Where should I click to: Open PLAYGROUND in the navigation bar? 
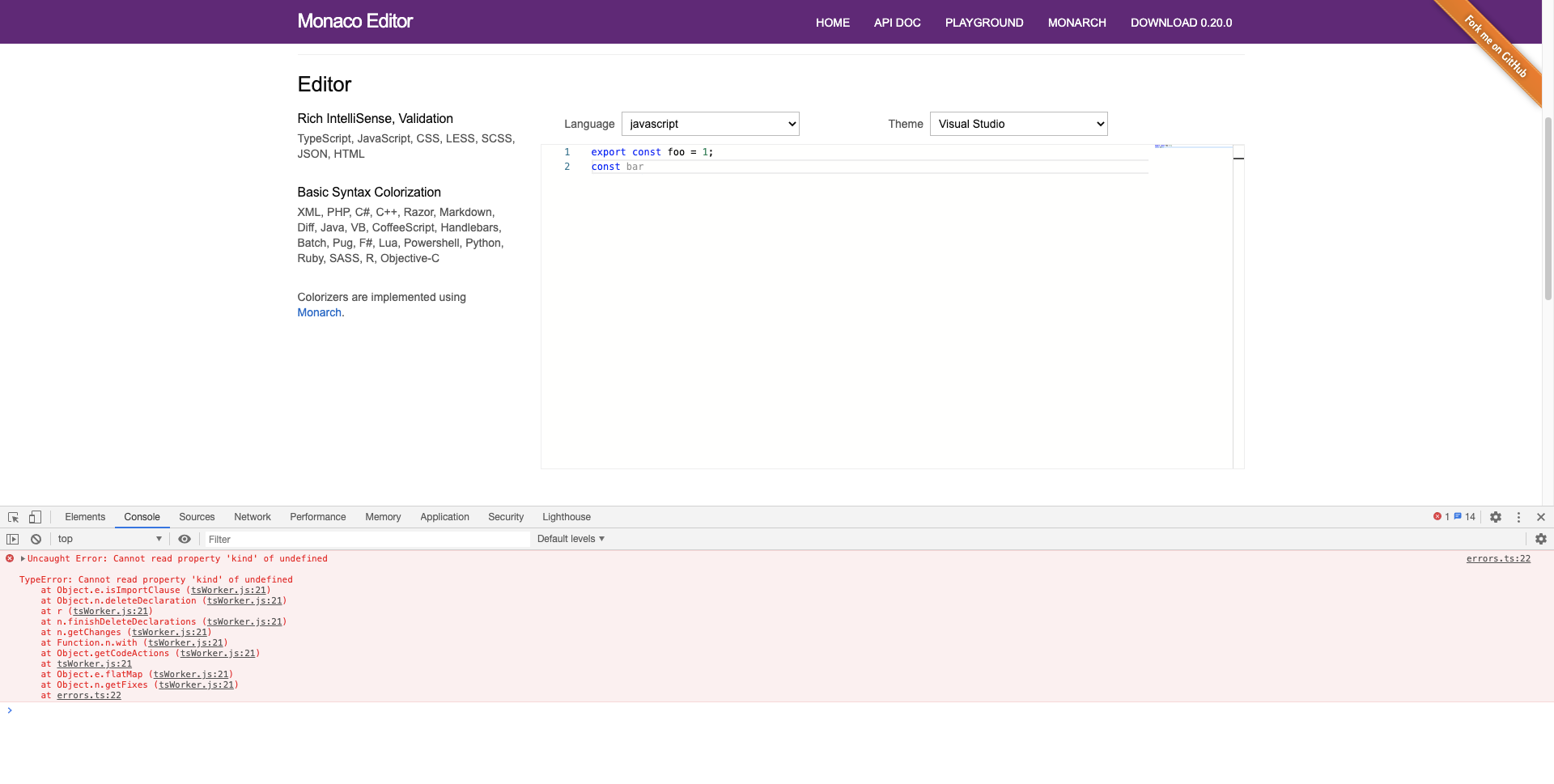(x=984, y=23)
